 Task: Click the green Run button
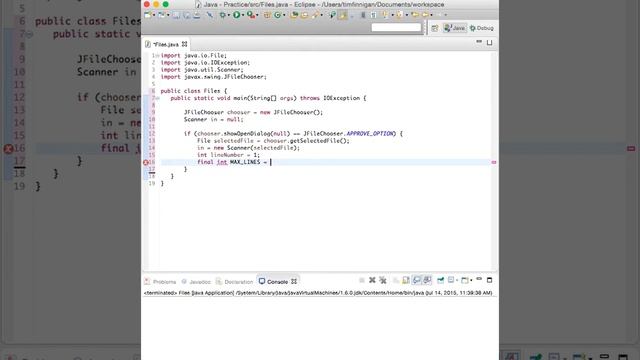coord(237,15)
